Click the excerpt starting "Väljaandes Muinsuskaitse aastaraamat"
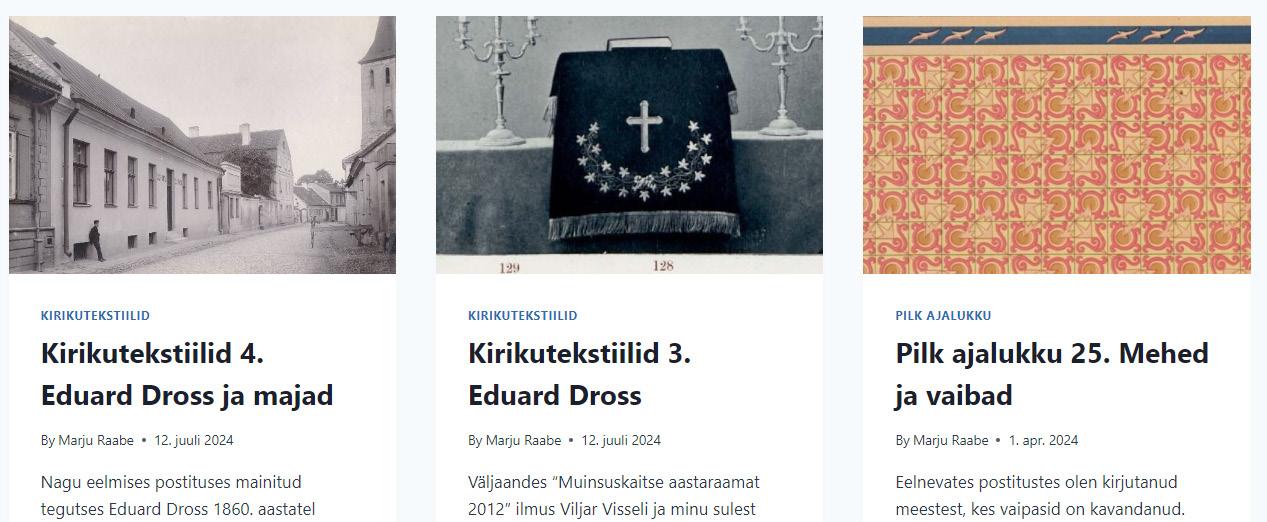Image resolution: width=1267 pixels, height=522 pixels. [614, 496]
